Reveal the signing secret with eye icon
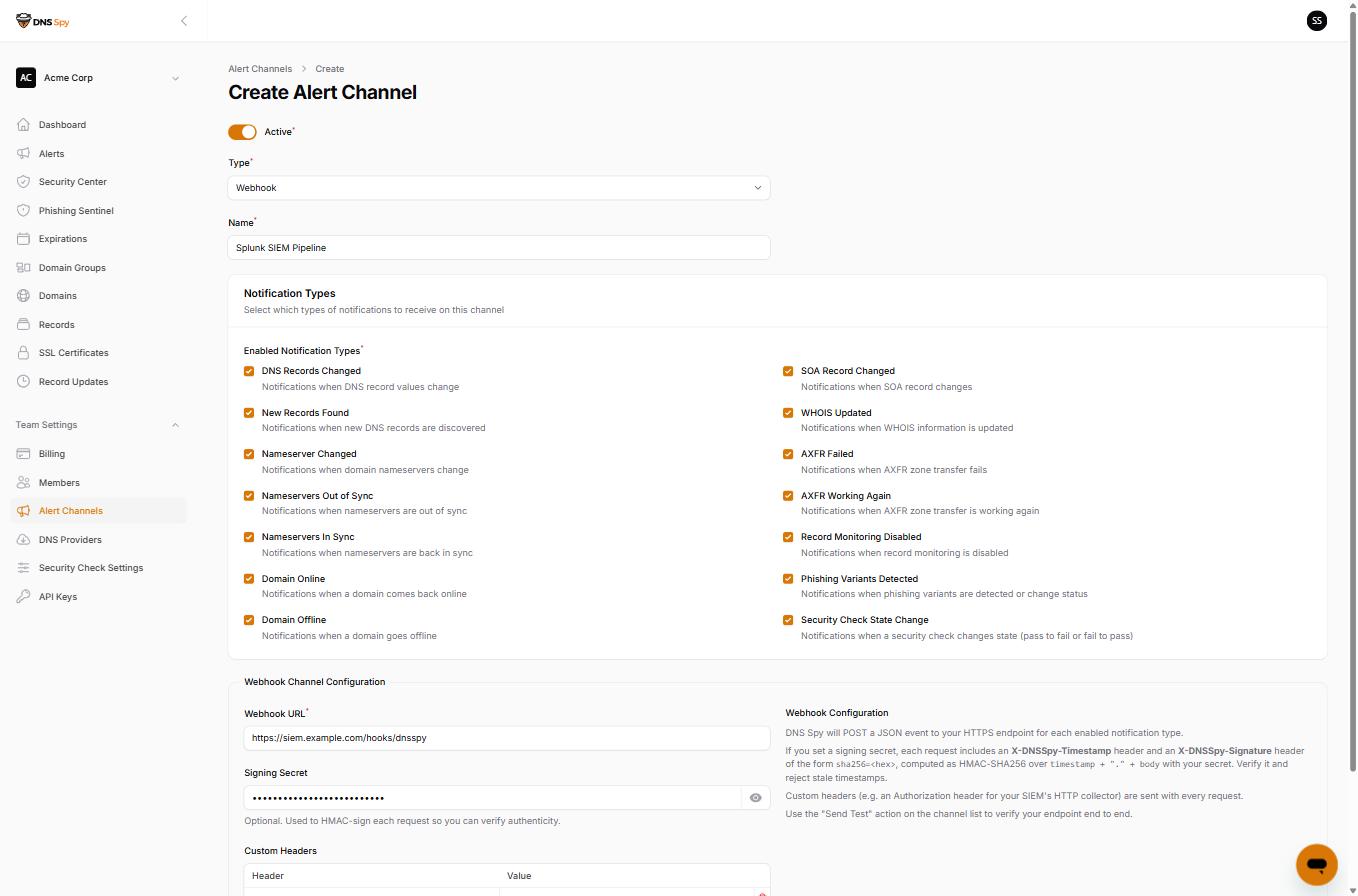 point(756,798)
